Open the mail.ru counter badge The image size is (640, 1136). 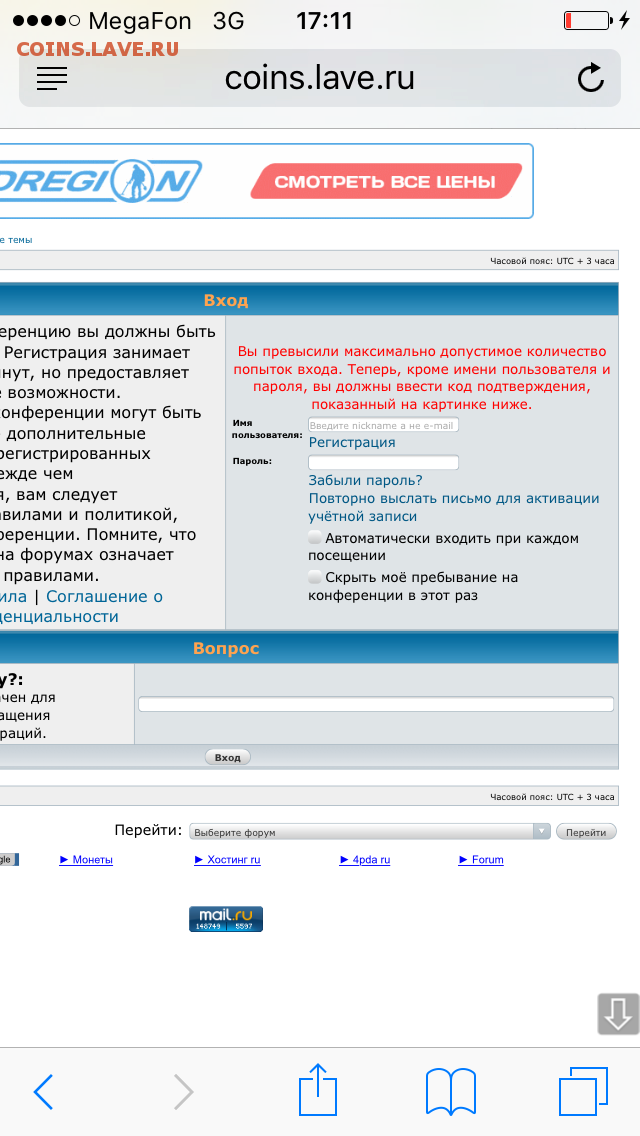coord(226,919)
